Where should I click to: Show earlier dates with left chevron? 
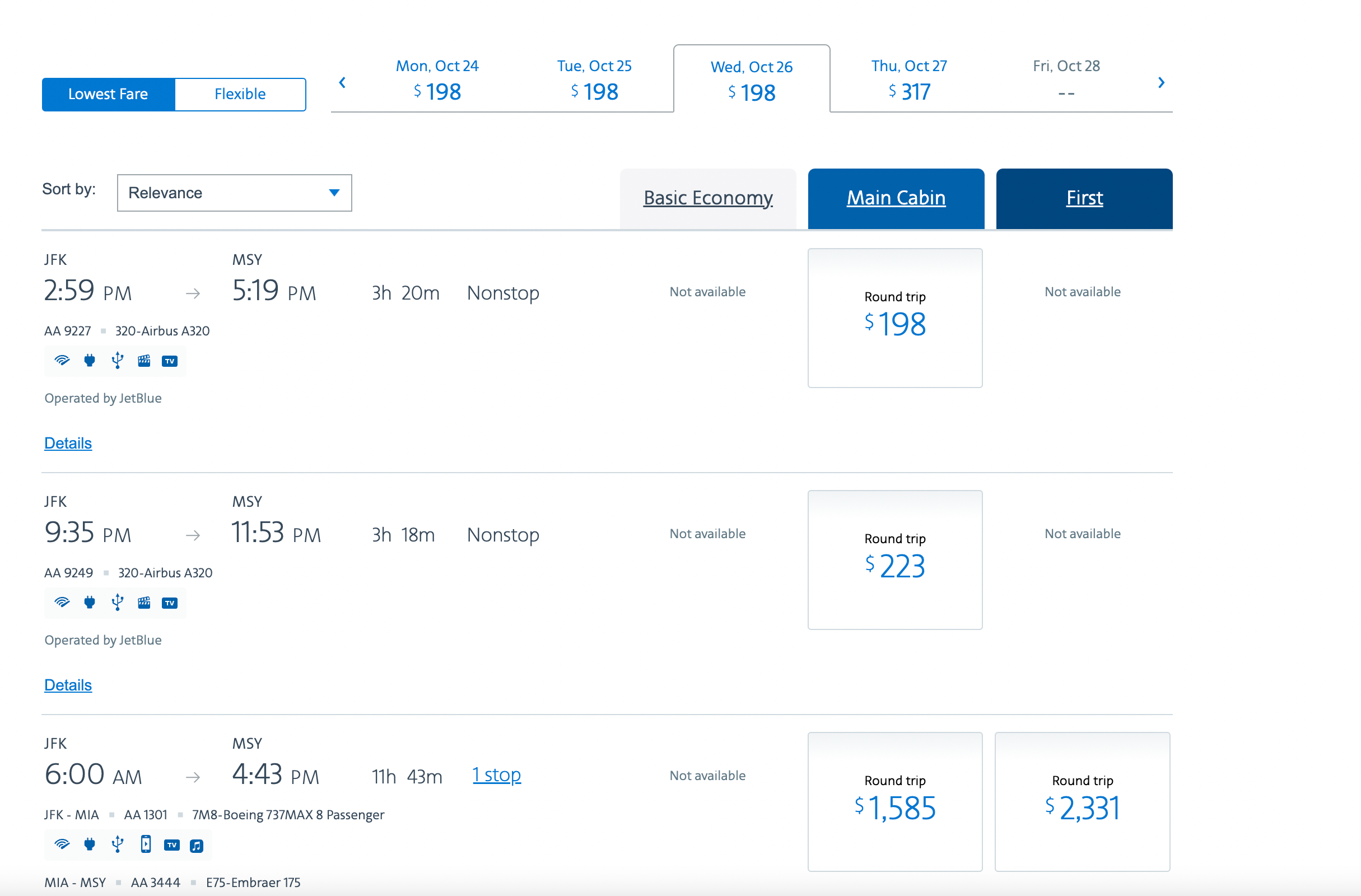342,82
